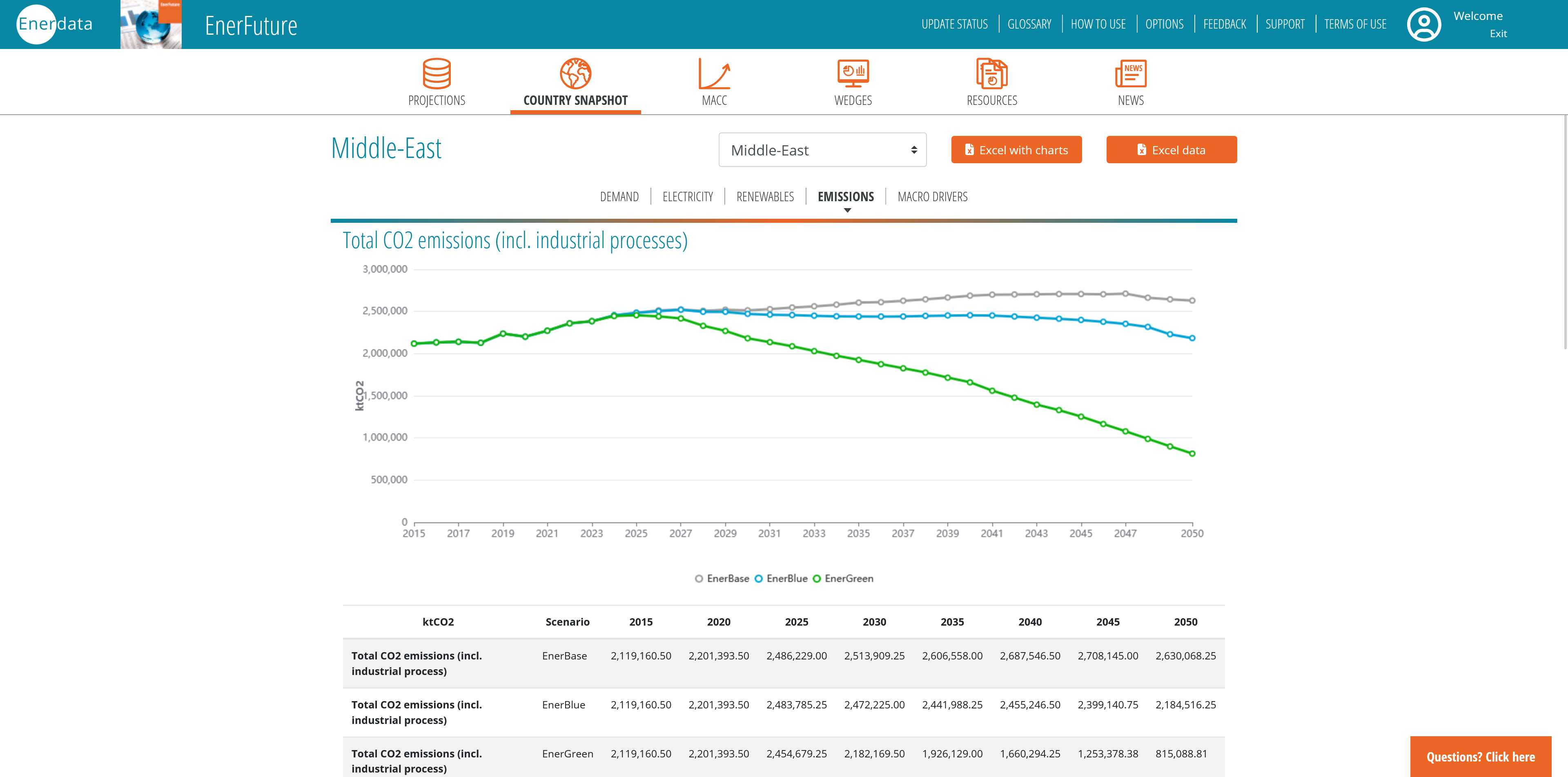The height and width of the screenshot is (777, 1568).
Task: Open the How To Use link
Action: [1098, 24]
